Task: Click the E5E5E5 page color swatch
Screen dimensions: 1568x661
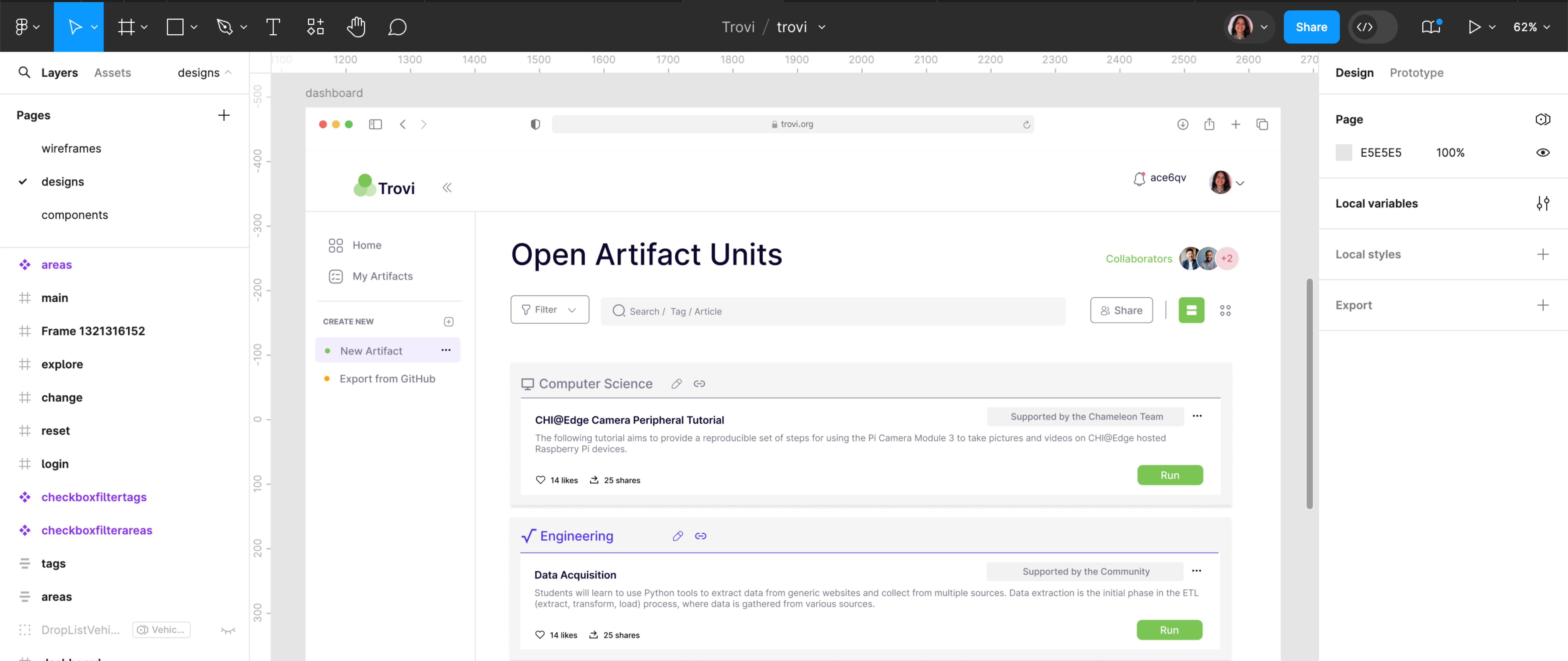Action: (x=1344, y=152)
